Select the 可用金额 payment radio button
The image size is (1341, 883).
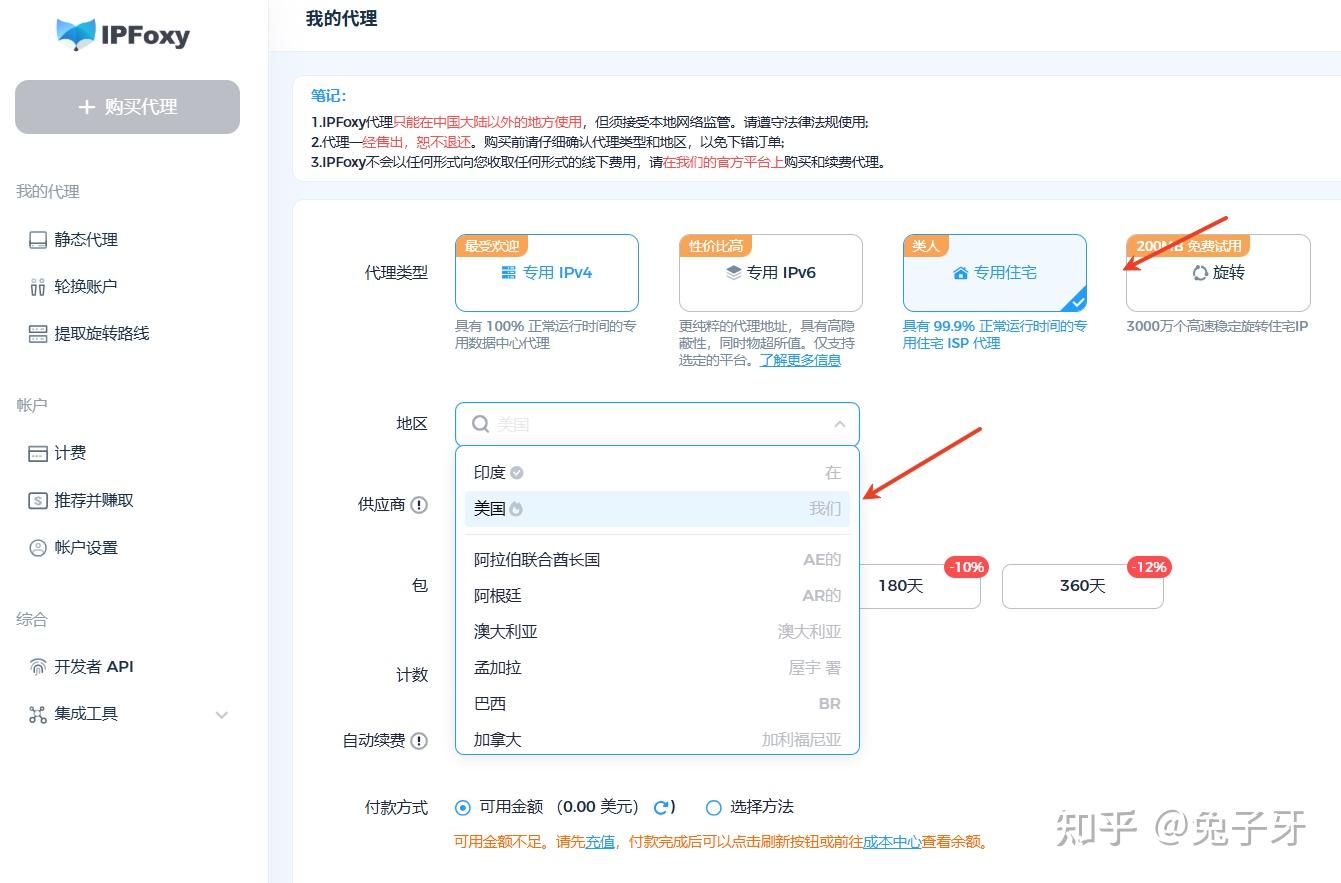462,807
